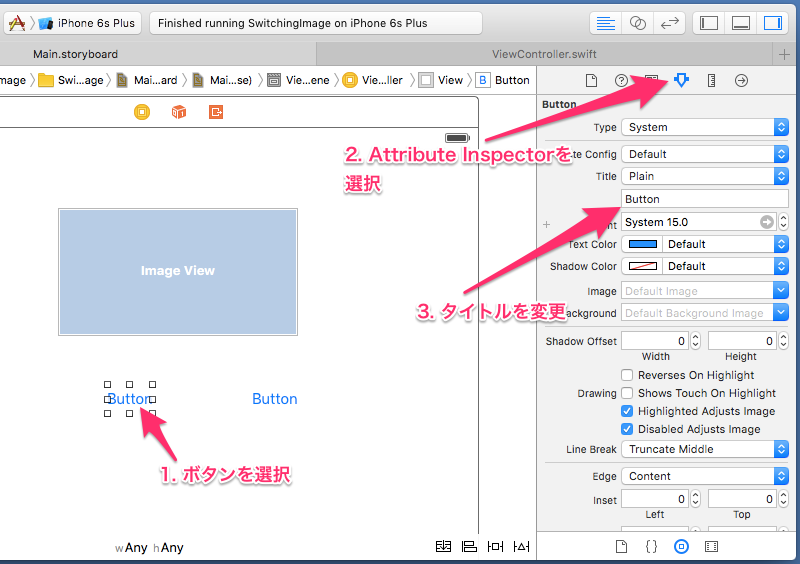
Task: Step the Inset Top value
Action: 784,499
